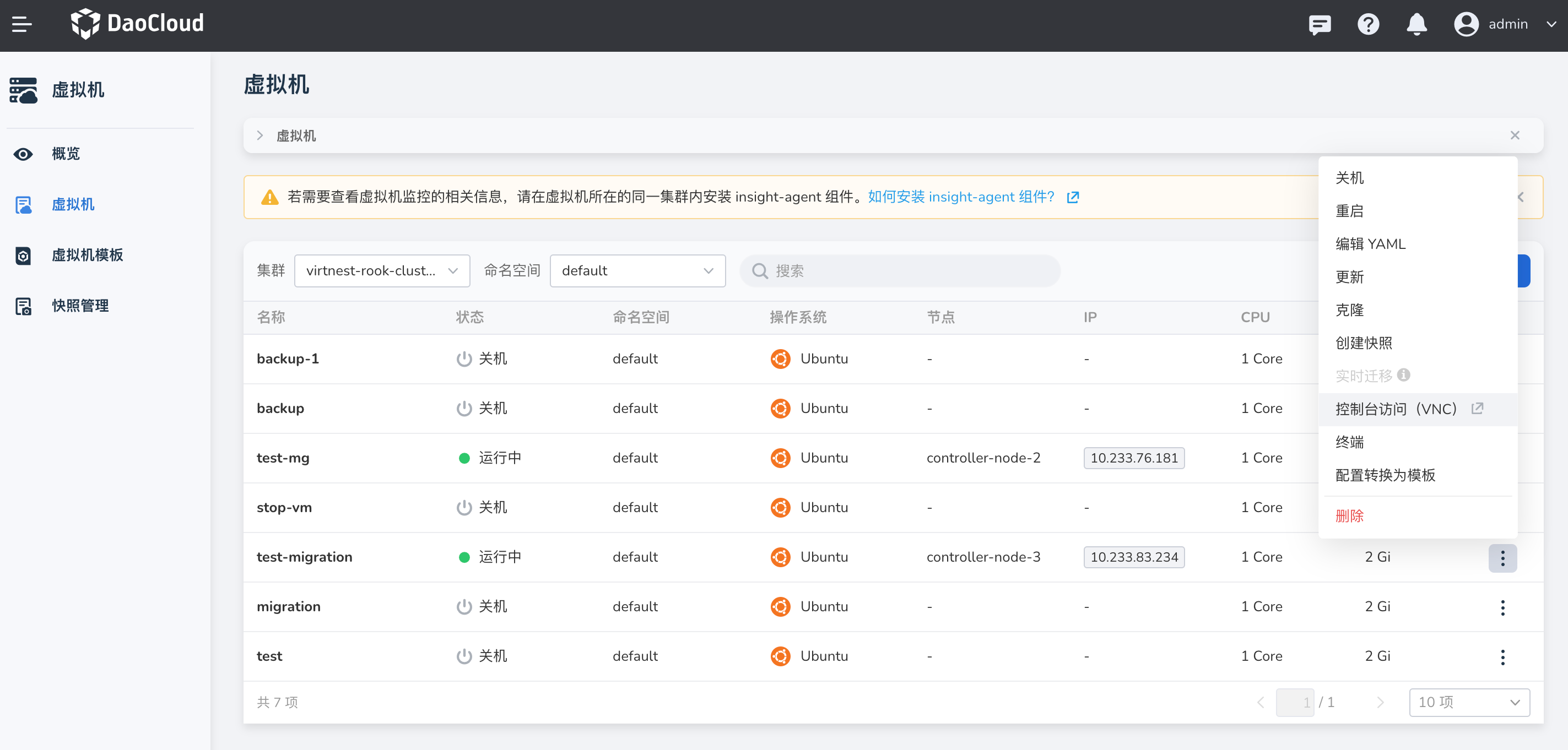Open the cluster selection dropdown
The image size is (1568, 750).
tap(382, 271)
